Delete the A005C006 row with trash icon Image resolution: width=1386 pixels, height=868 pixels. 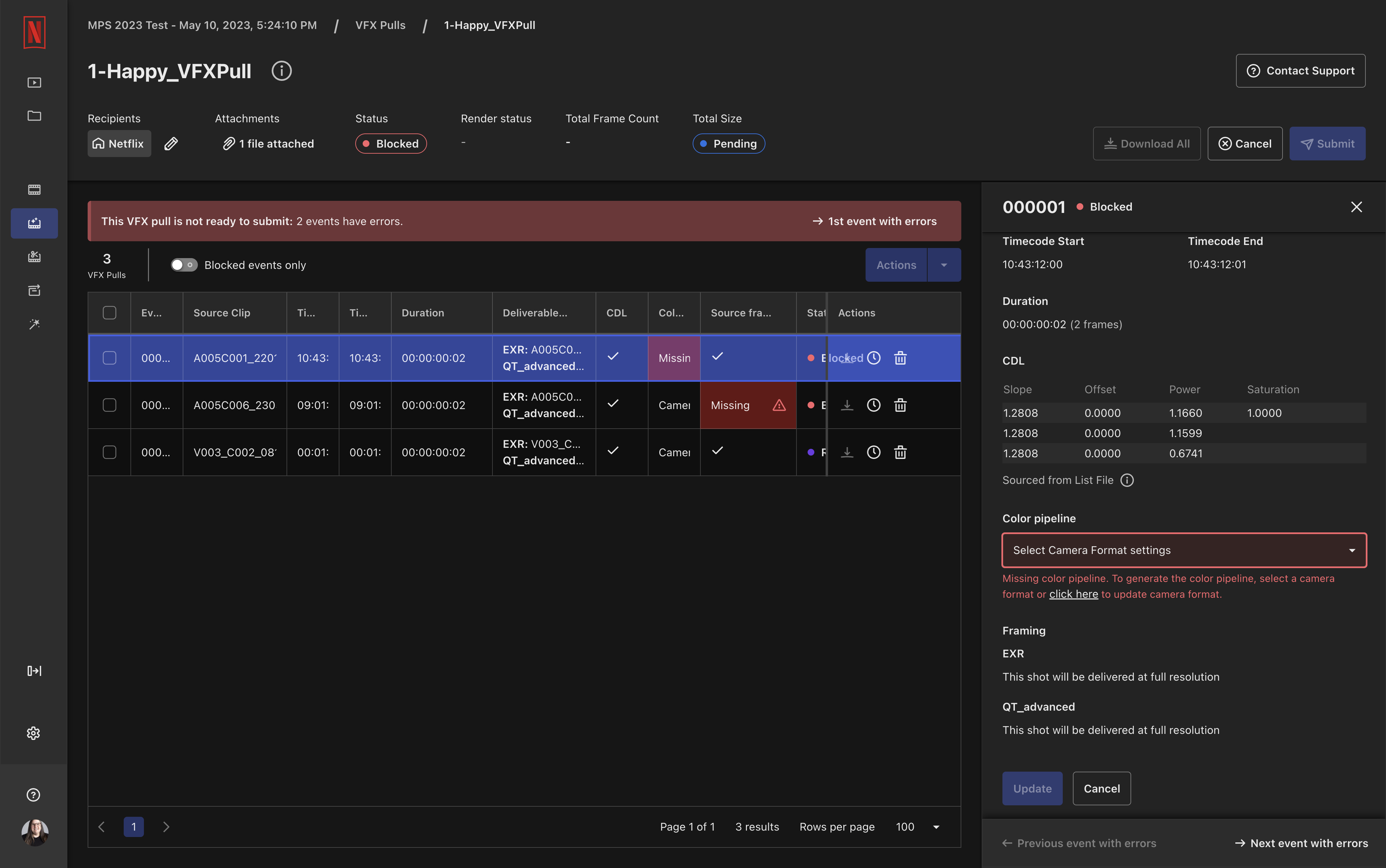pyautogui.click(x=900, y=405)
